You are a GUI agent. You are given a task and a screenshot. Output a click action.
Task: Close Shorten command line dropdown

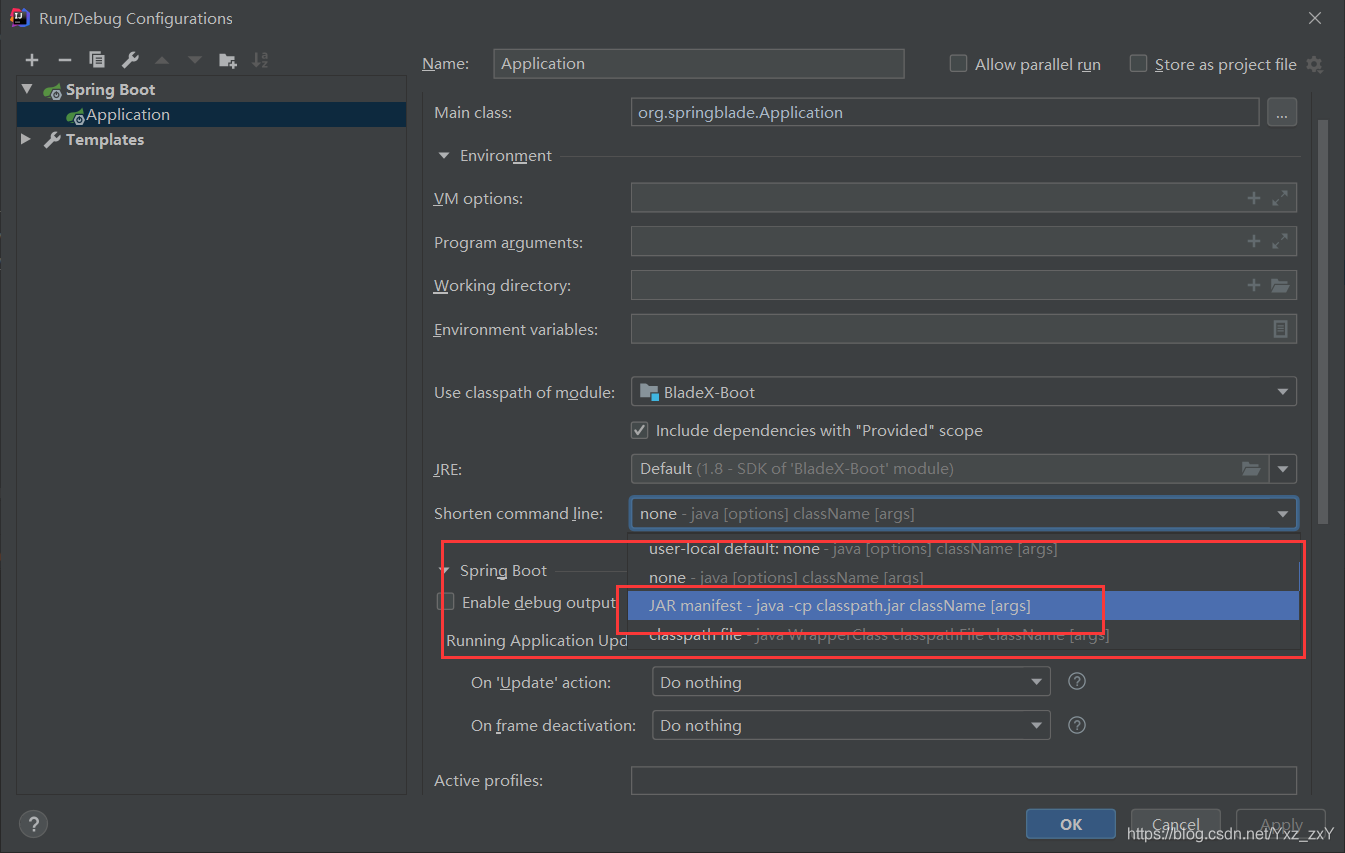coord(1283,514)
